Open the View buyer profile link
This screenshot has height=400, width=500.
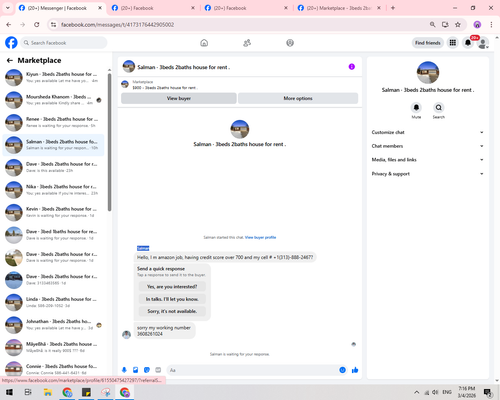(x=260, y=237)
